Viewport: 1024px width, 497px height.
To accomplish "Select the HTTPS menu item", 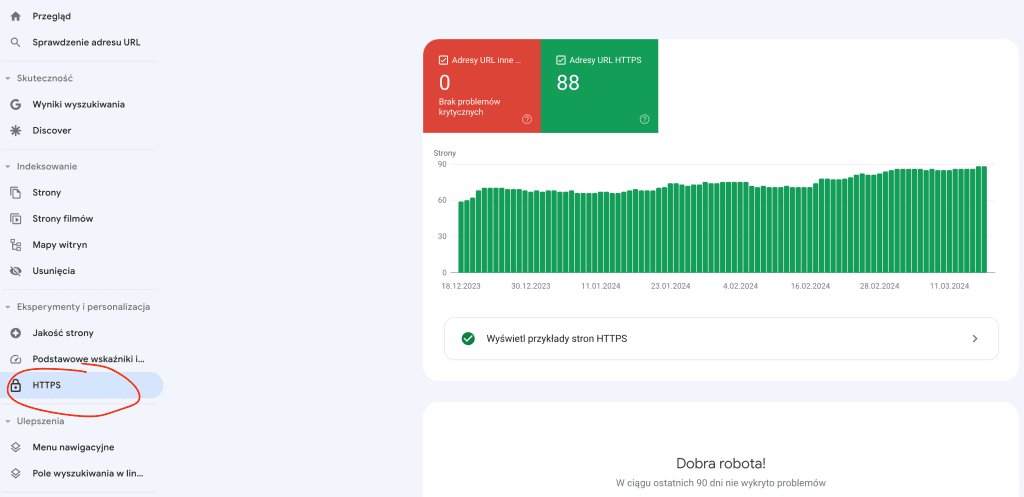I will pyautogui.click(x=81, y=385).
